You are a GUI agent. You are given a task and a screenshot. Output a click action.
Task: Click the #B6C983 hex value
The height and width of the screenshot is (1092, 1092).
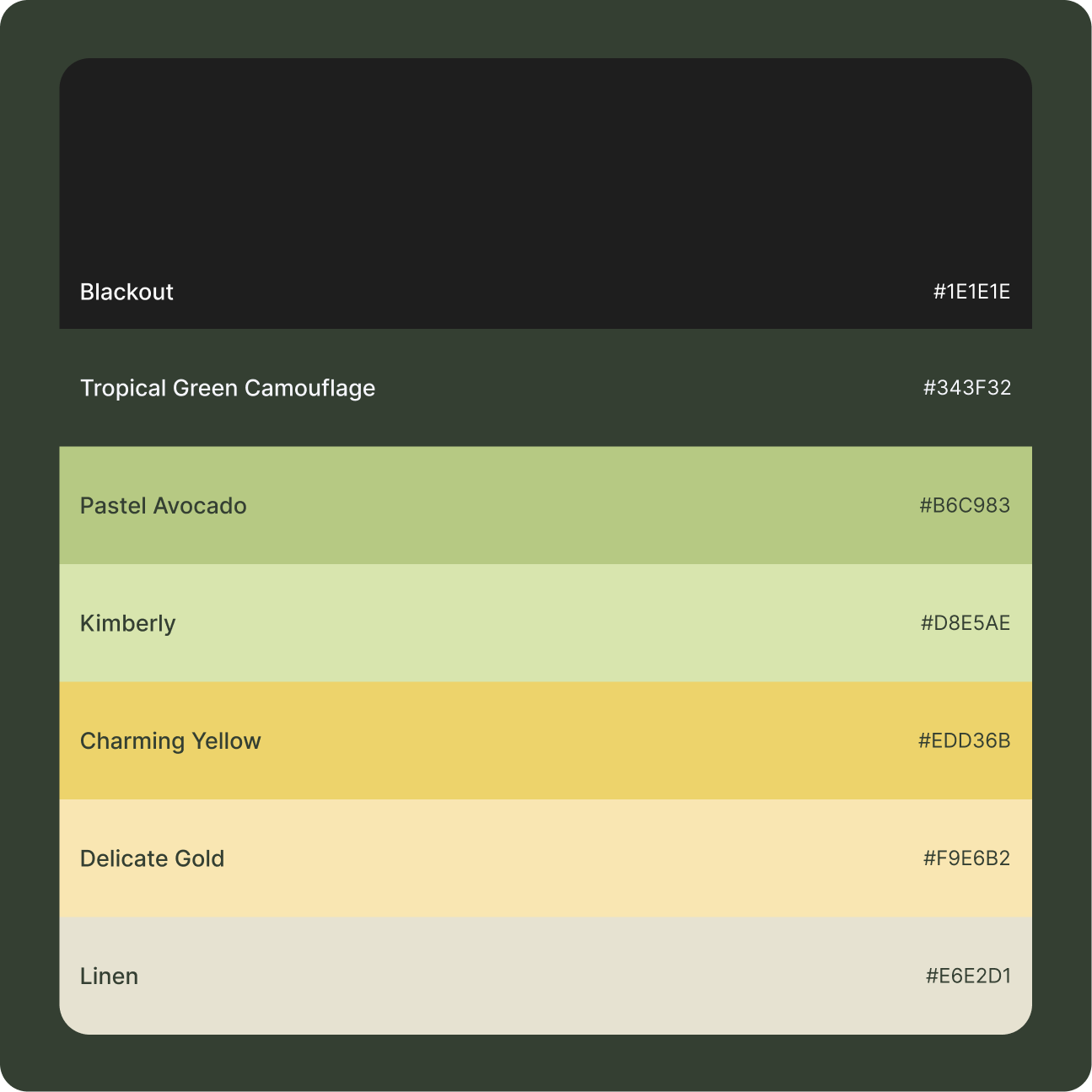(965, 505)
